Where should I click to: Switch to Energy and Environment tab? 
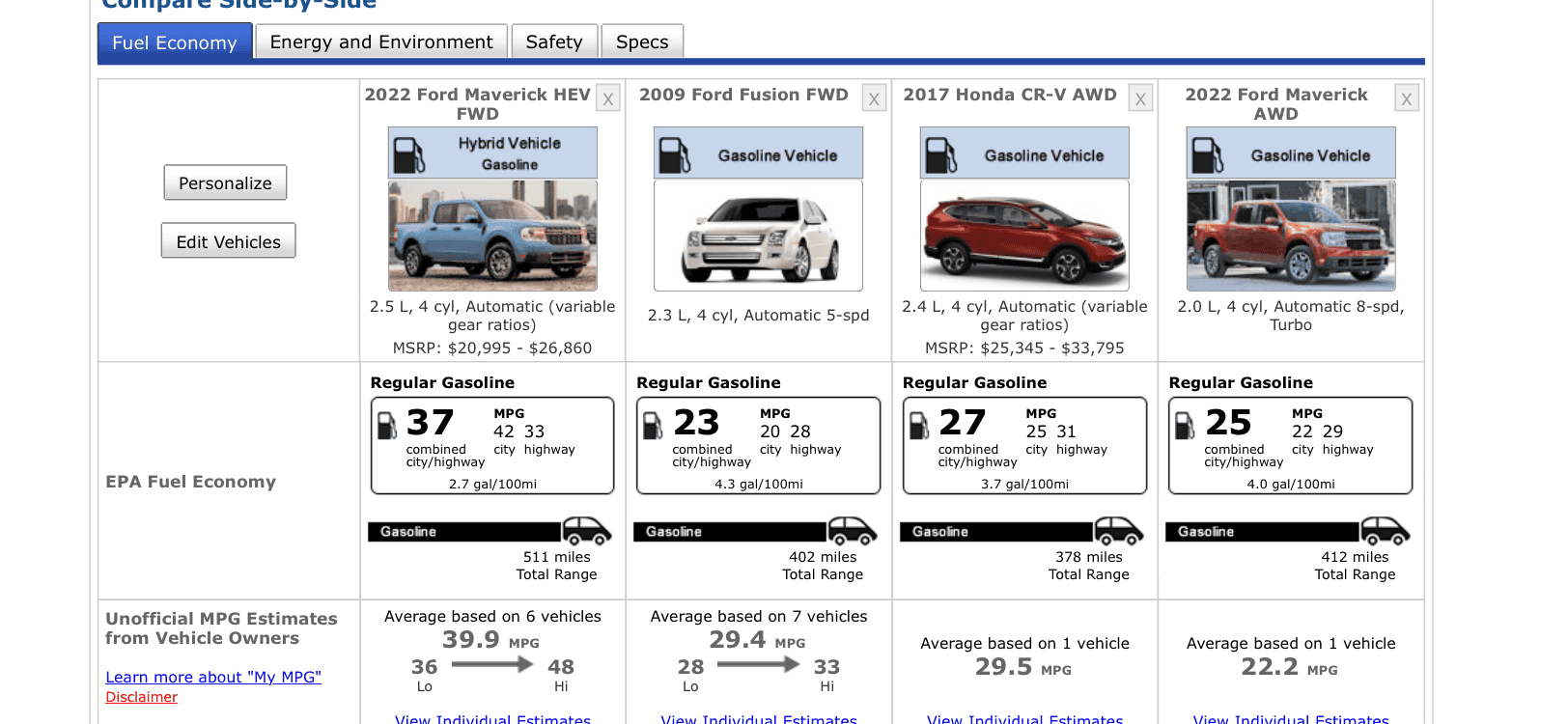pyautogui.click(x=381, y=42)
